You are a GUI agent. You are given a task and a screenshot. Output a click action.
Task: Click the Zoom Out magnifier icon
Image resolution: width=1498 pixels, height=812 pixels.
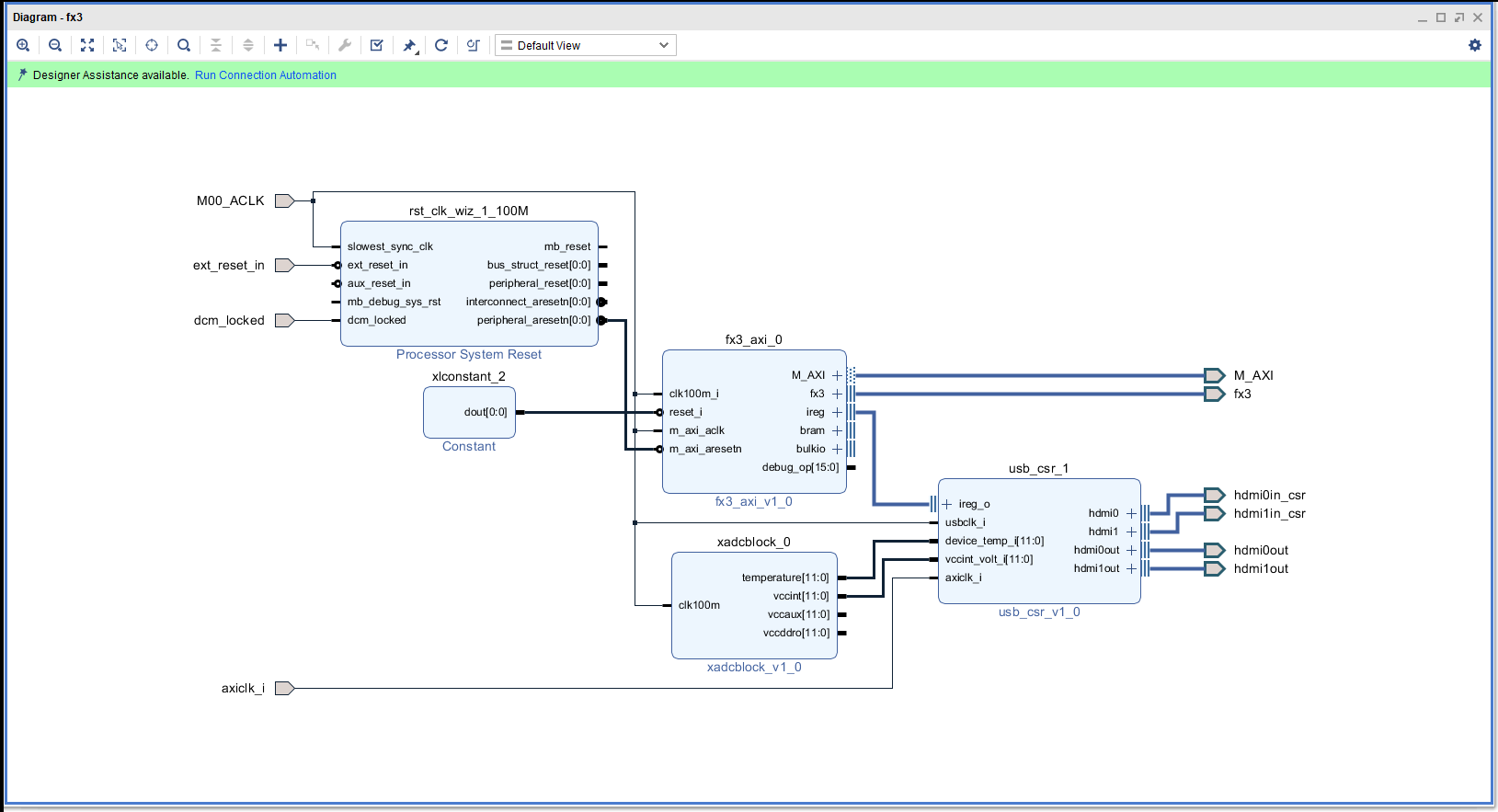click(x=55, y=45)
